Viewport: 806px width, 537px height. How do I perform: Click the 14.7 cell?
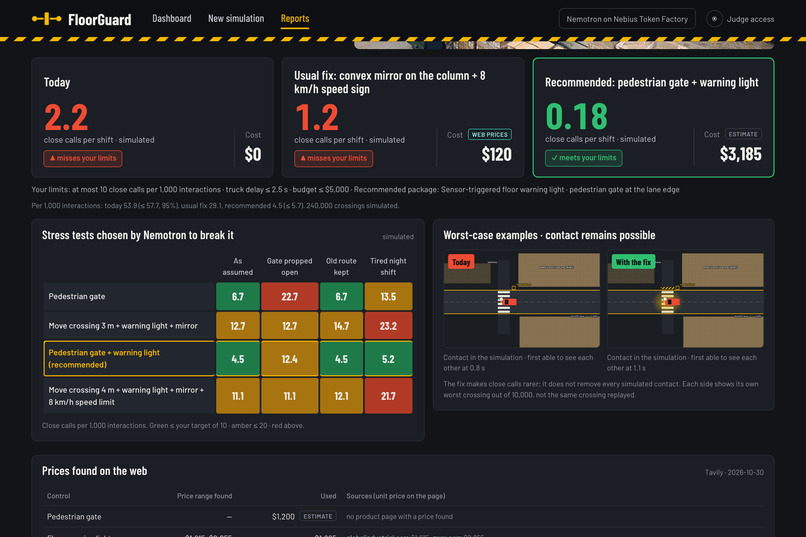341,326
